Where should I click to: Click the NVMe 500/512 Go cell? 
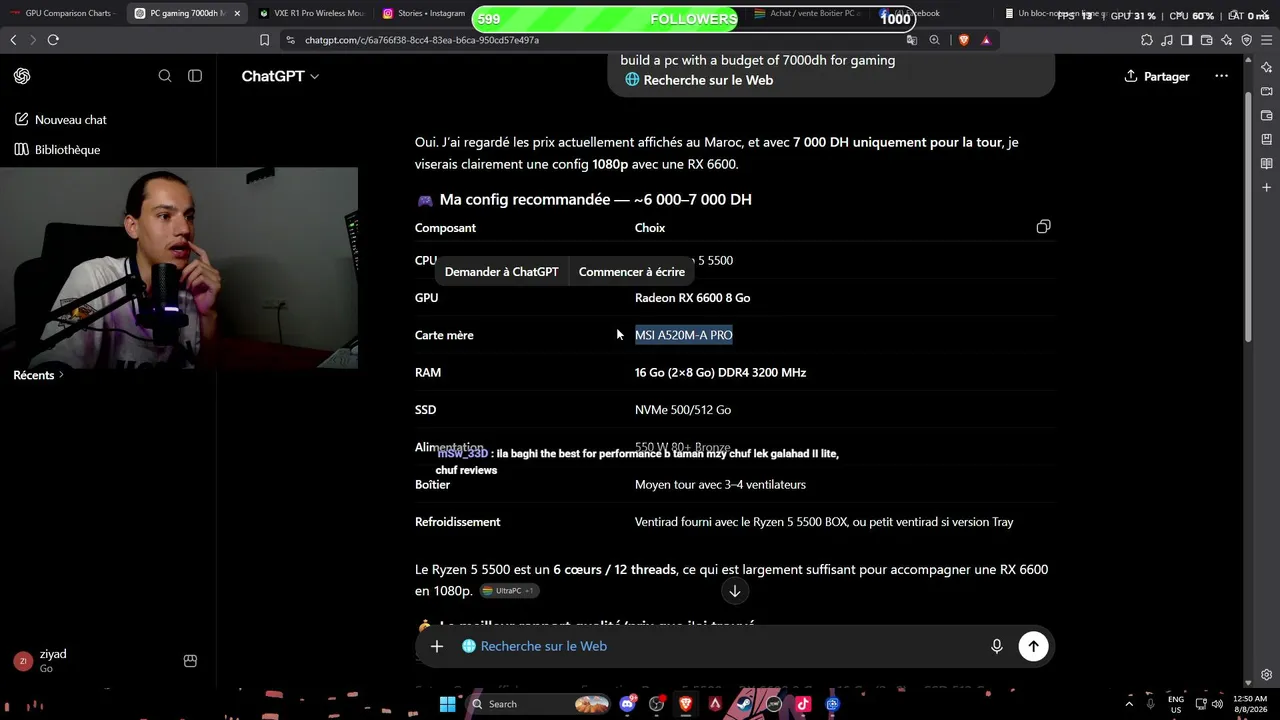point(683,410)
